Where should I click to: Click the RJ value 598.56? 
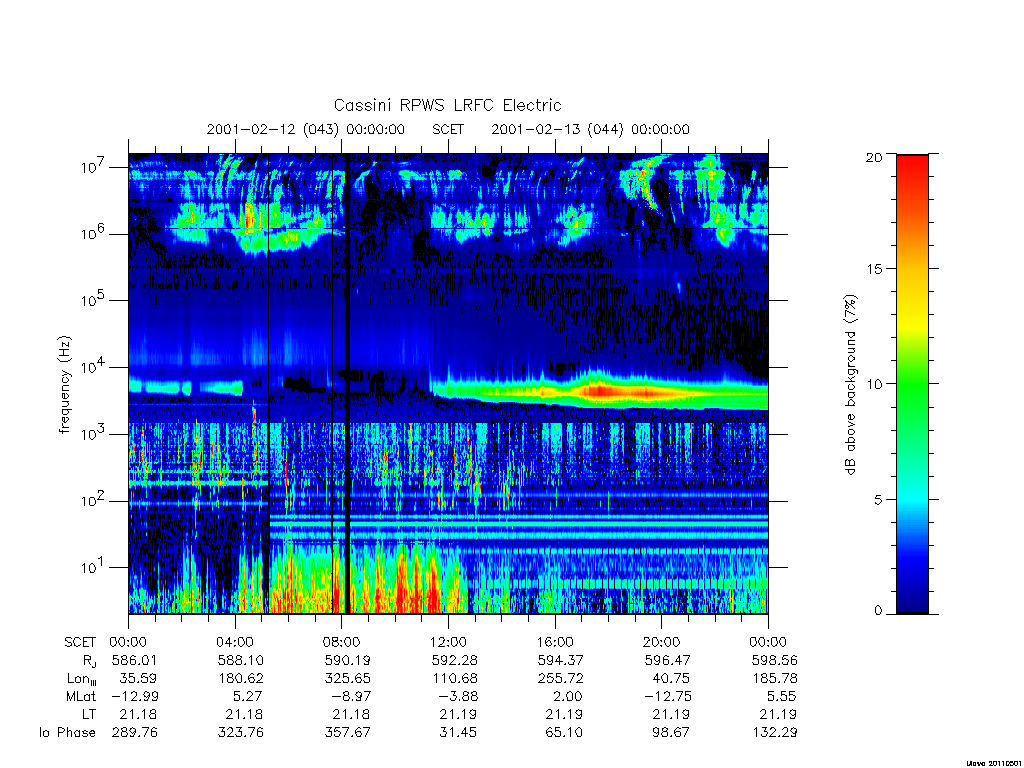[x=775, y=660]
